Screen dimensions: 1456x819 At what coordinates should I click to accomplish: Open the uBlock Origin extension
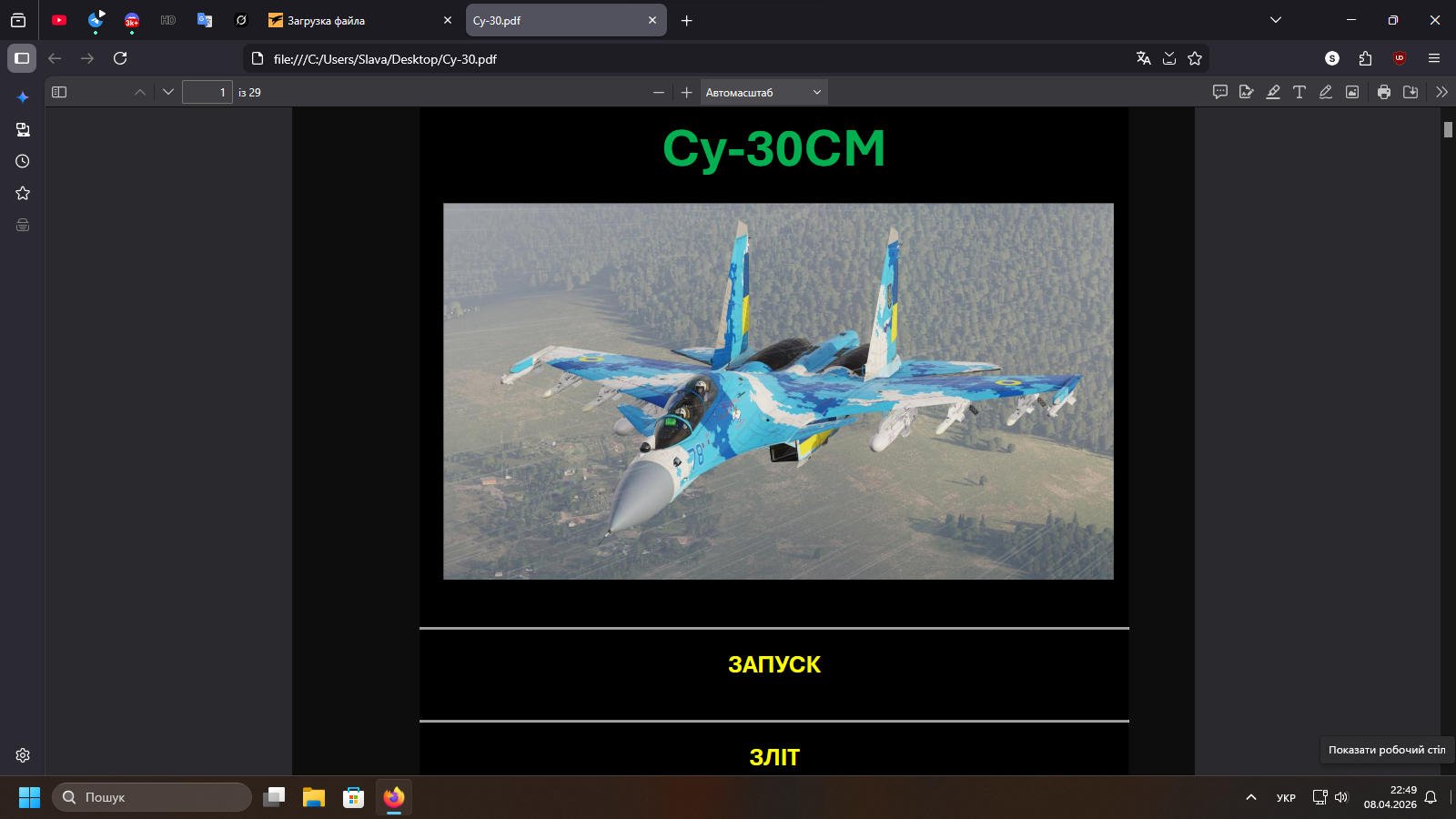[x=1400, y=58]
